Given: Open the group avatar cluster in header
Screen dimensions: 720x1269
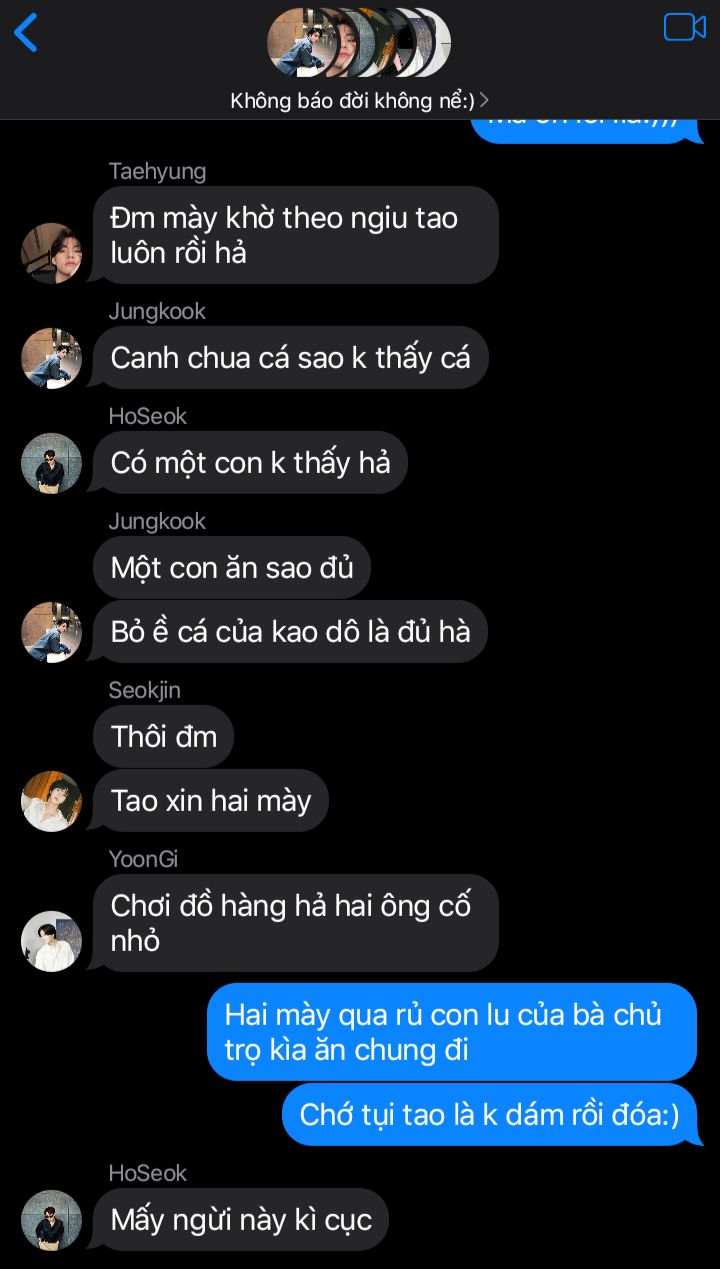Looking at the screenshot, I should pos(359,42).
